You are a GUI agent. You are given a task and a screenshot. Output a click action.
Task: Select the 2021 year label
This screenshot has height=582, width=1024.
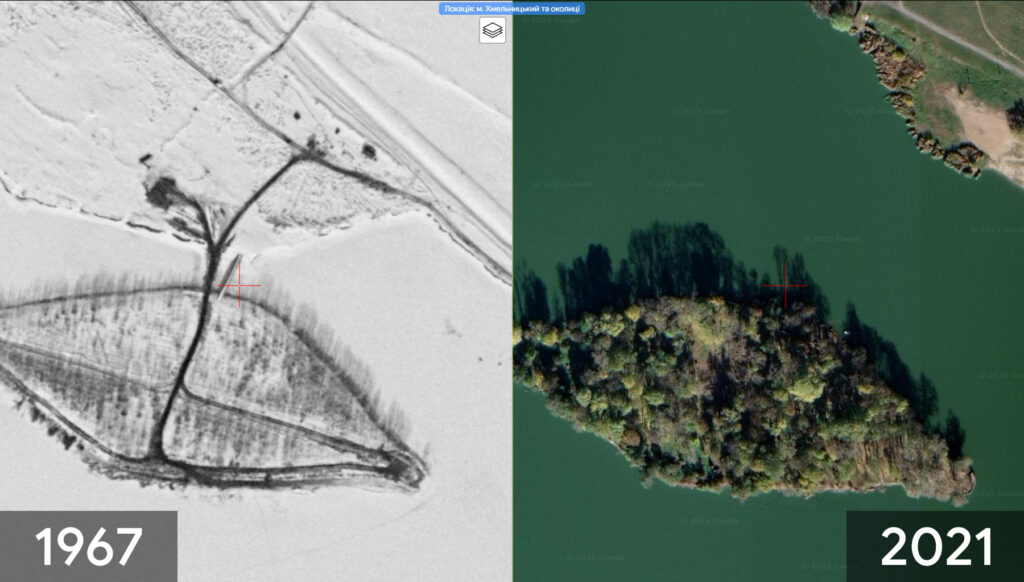pyautogui.click(x=935, y=547)
